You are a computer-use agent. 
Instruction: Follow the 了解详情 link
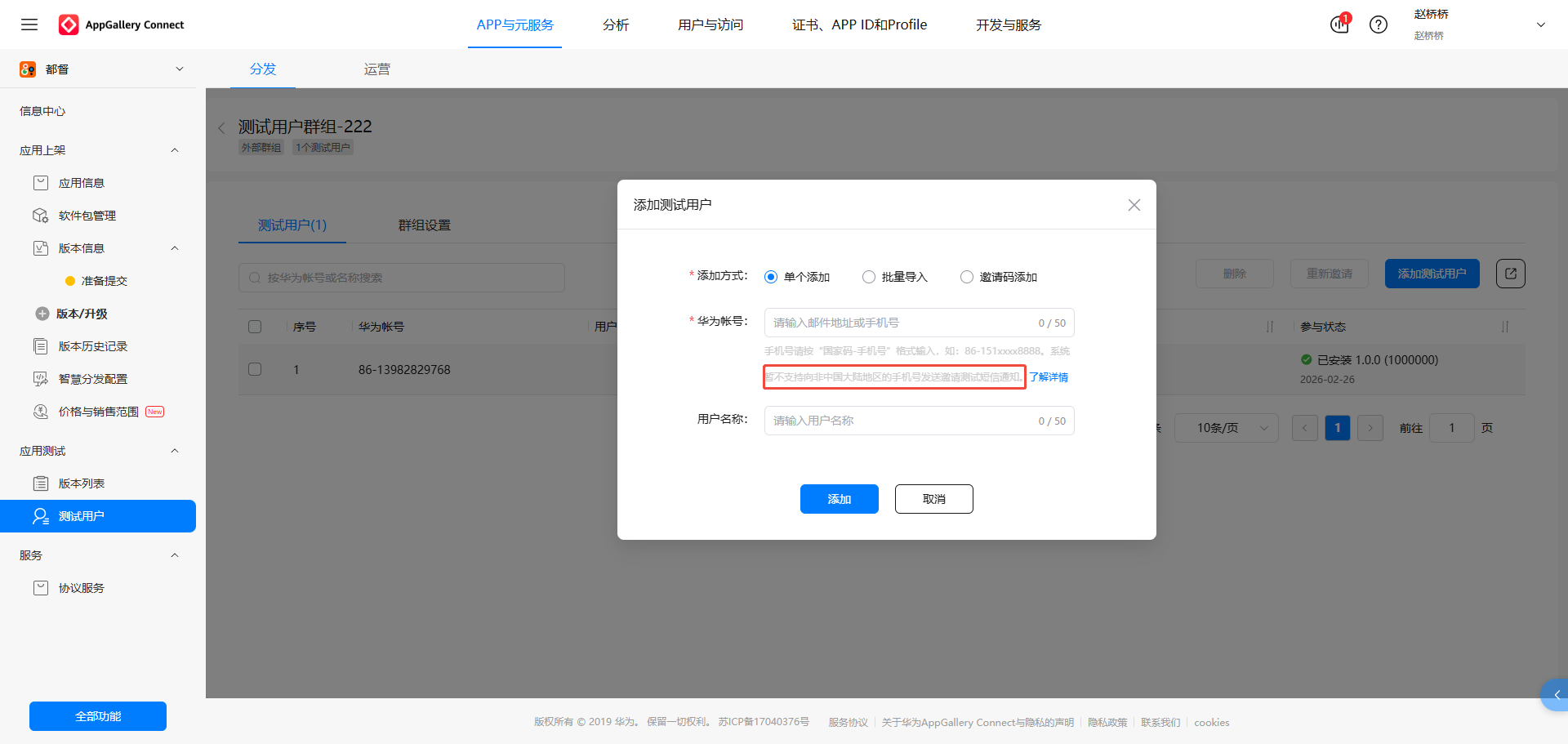(1049, 377)
